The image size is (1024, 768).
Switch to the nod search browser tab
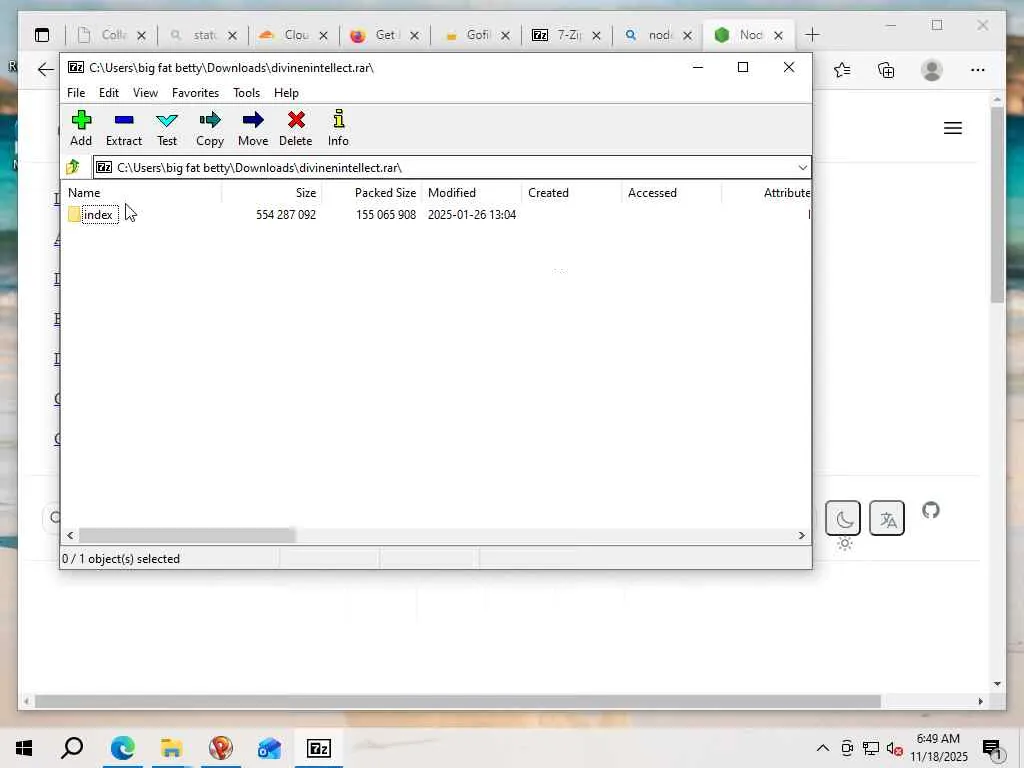pos(656,35)
